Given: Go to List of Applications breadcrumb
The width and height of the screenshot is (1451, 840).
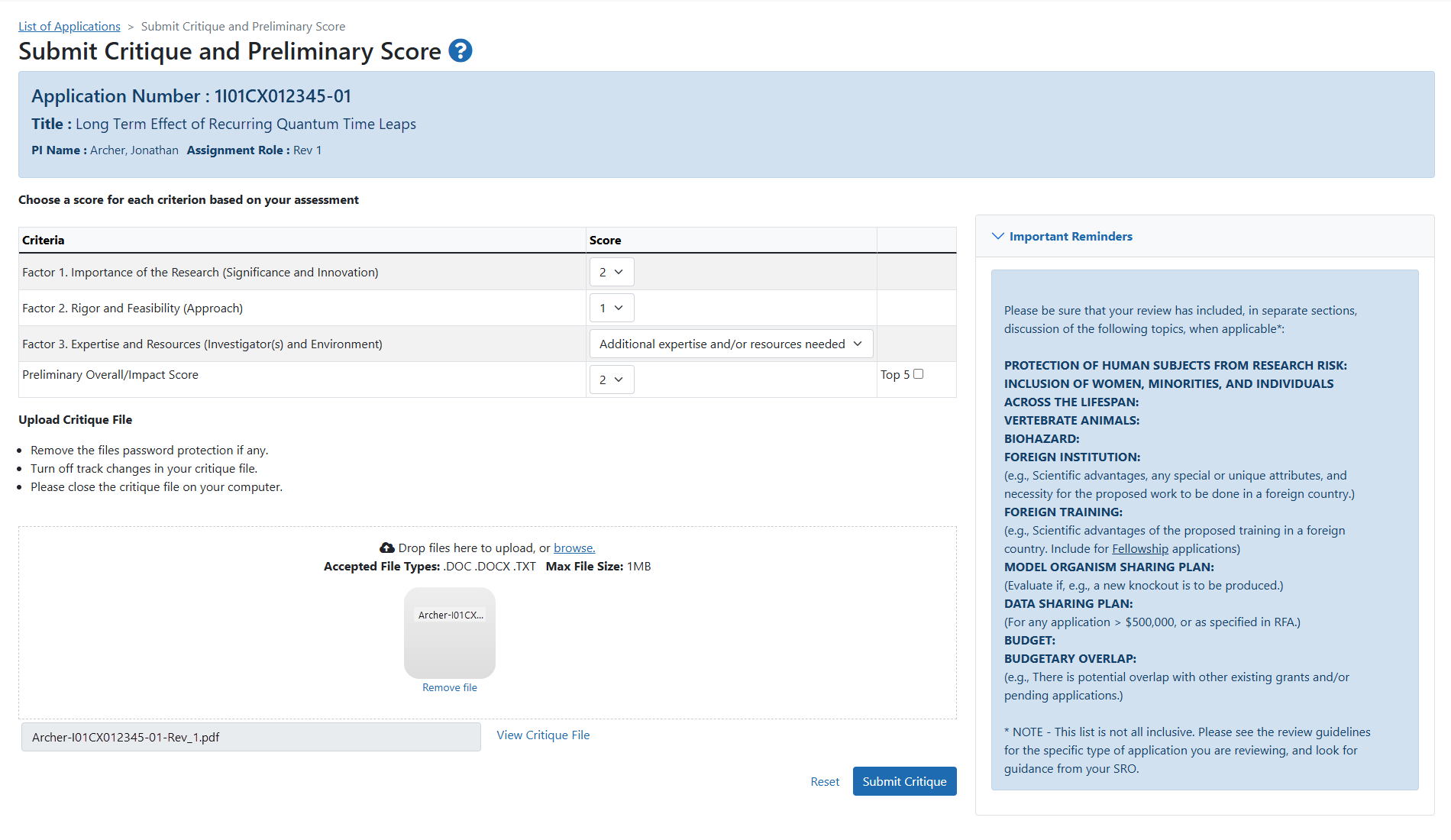Looking at the screenshot, I should click(69, 26).
